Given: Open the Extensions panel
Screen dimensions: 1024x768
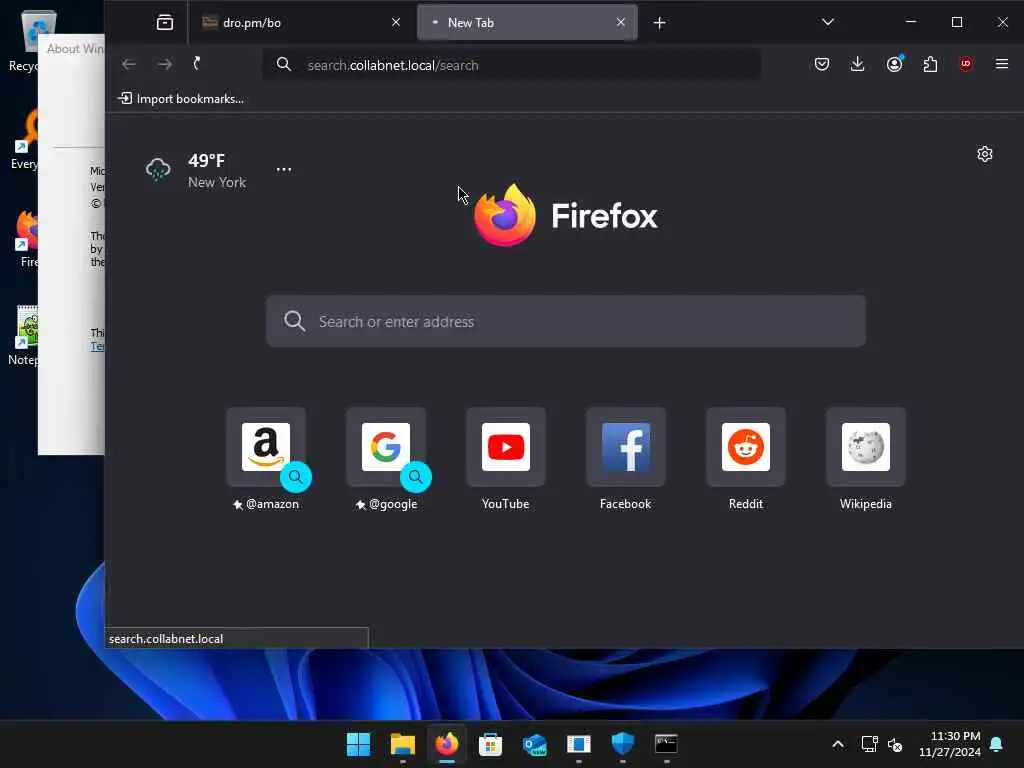Looking at the screenshot, I should click(x=930, y=64).
